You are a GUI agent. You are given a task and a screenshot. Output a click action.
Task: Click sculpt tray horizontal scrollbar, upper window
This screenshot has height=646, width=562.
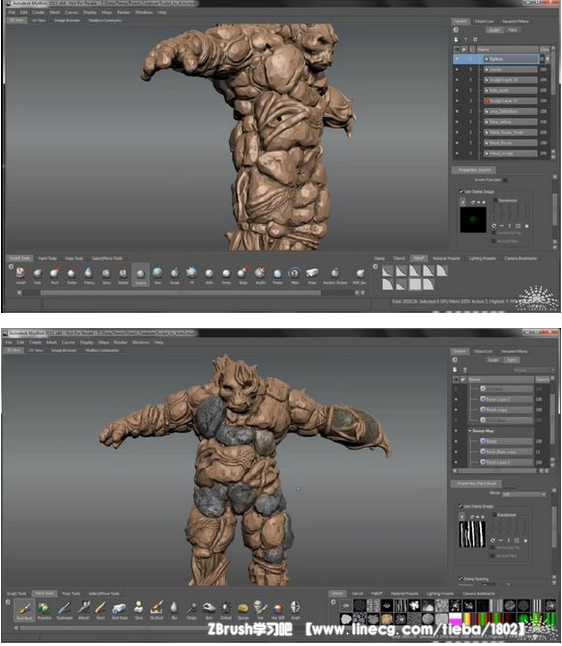tap(180, 293)
